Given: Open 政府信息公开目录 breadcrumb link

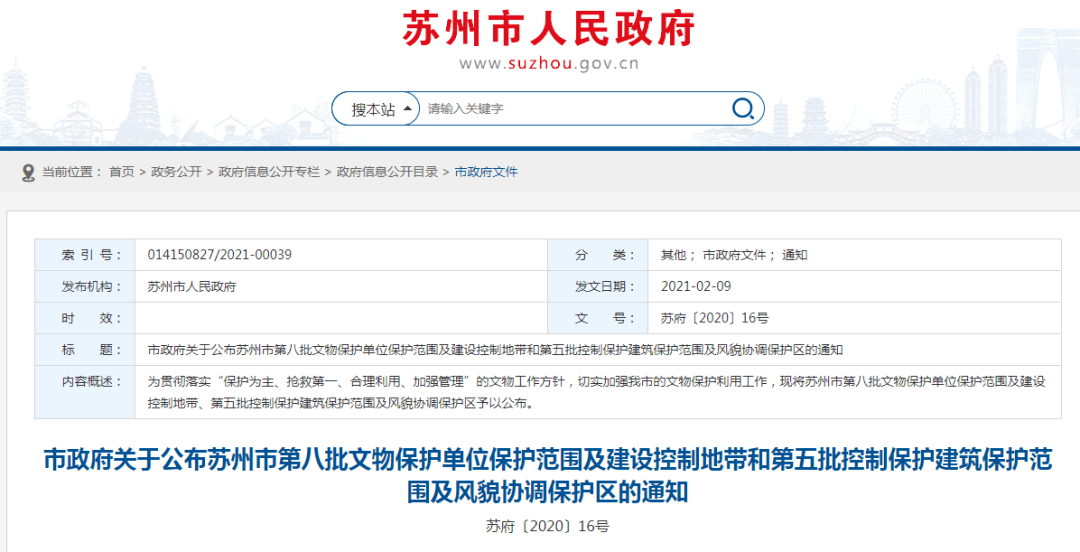Looking at the screenshot, I should click(387, 172).
